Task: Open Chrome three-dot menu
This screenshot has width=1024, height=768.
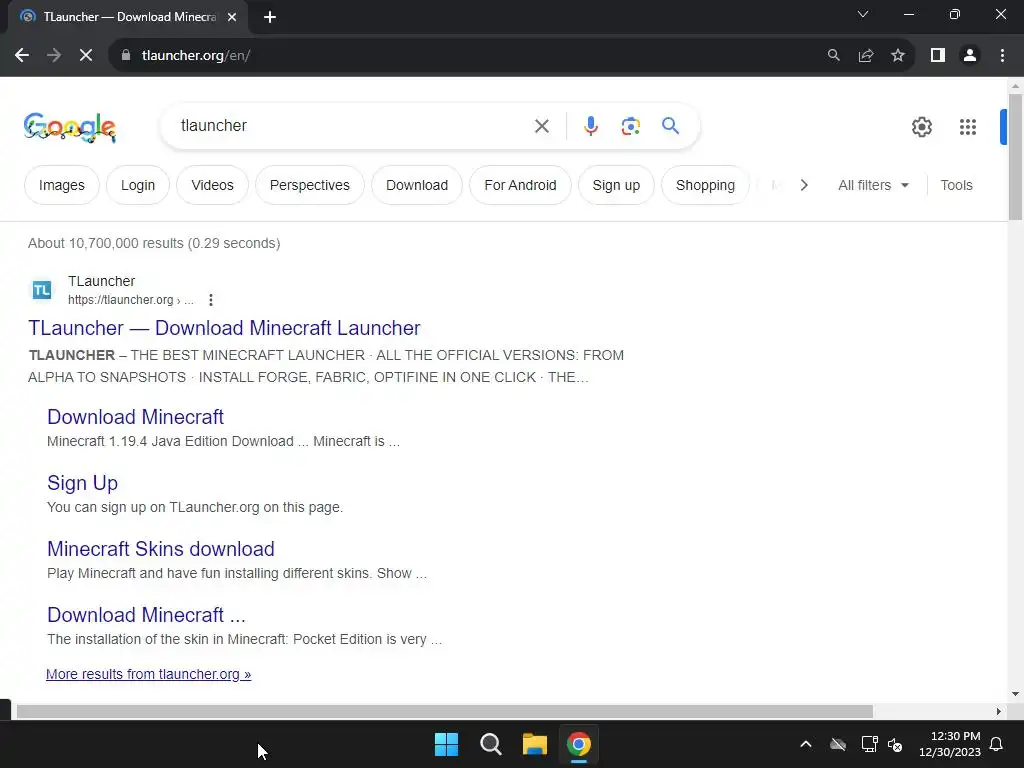Action: pyautogui.click(x=1002, y=56)
